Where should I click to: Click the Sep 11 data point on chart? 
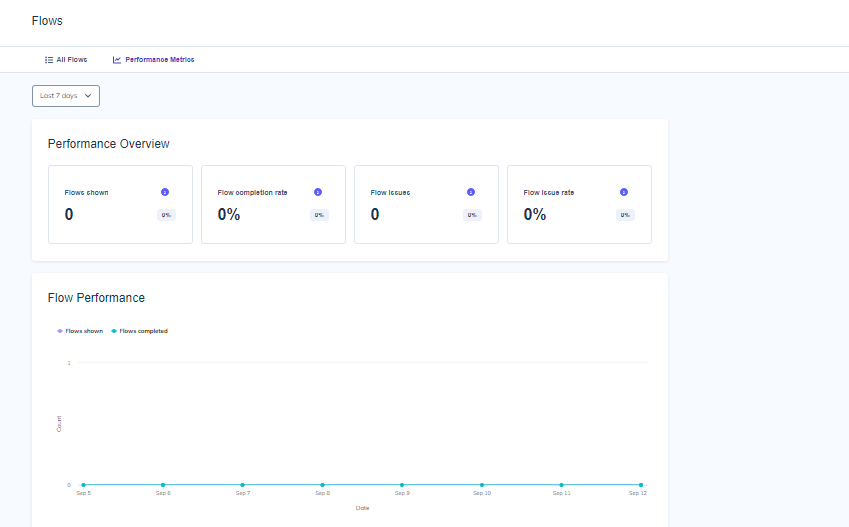coord(561,485)
